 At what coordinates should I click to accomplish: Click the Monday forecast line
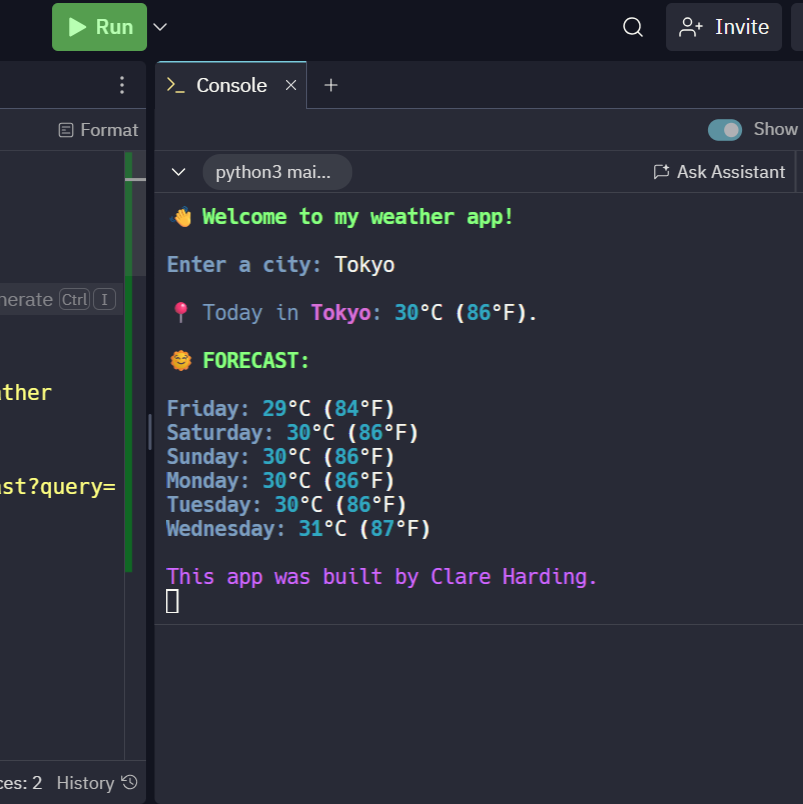pyautogui.click(x=280, y=481)
